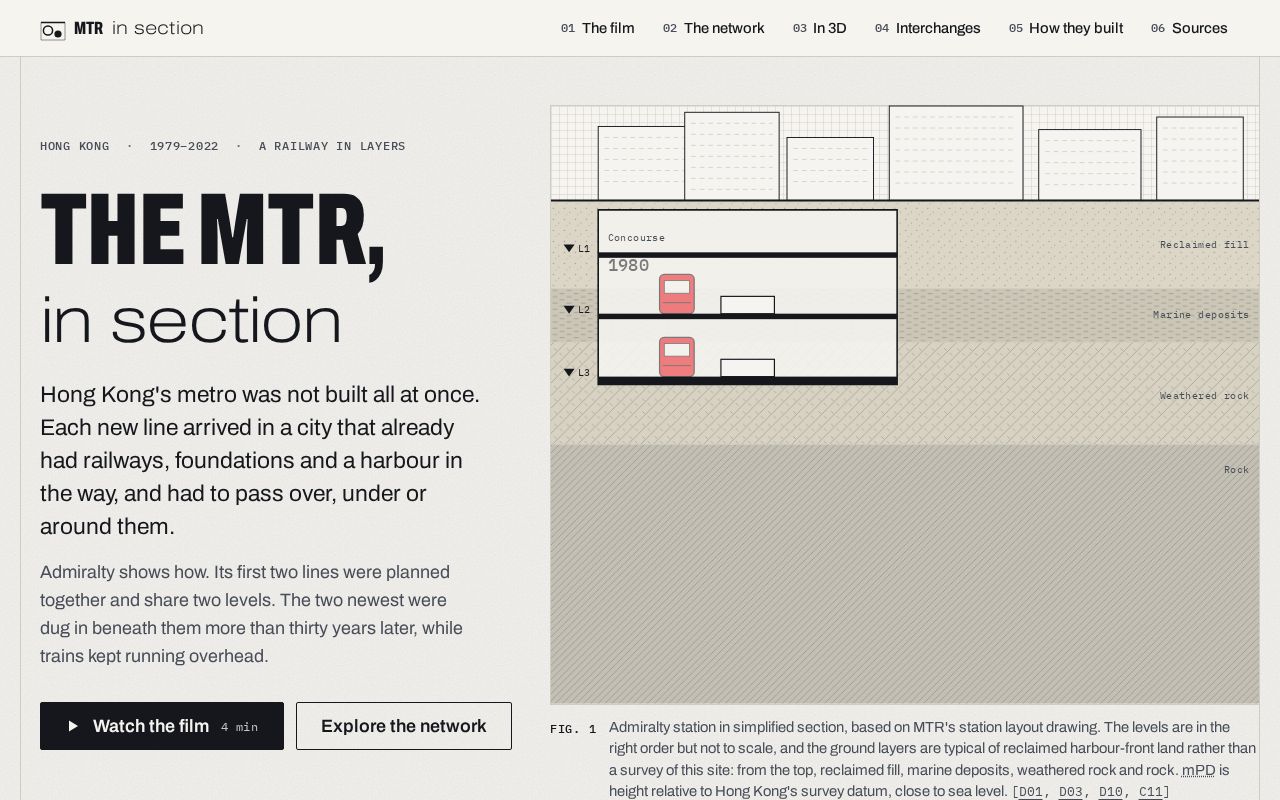Screen dimensions: 1280x800
Task: Open the D03 source reference
Action: 1071,792
